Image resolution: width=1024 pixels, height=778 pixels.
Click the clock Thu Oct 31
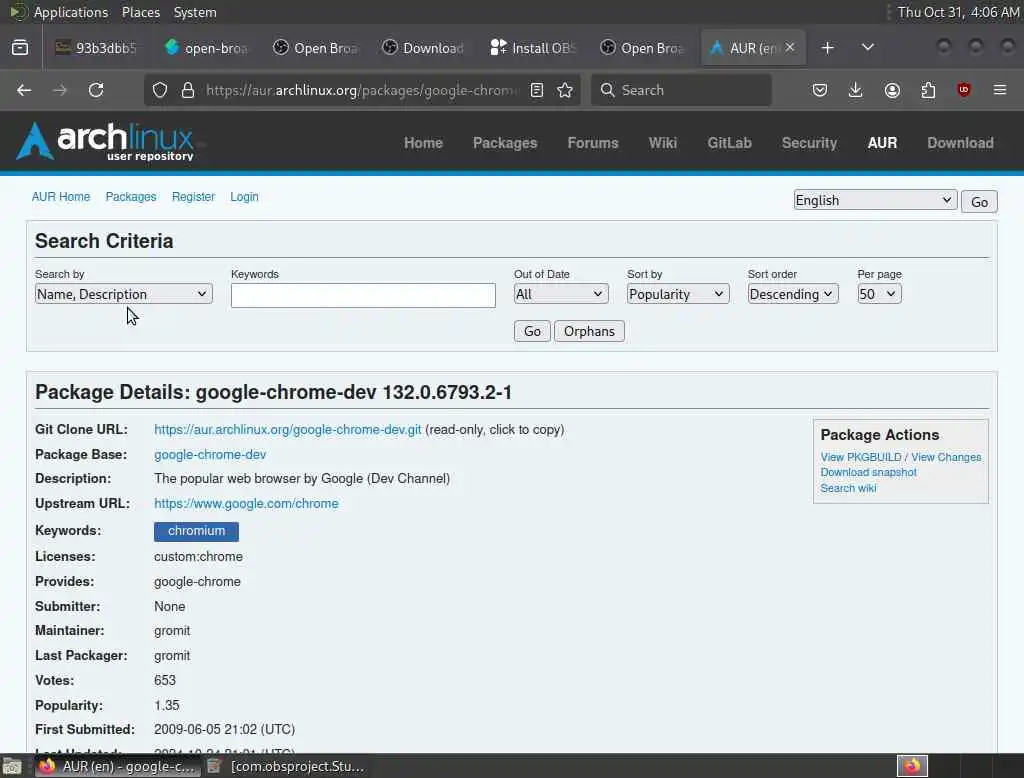pyautogui.click(x=957, y=12)
